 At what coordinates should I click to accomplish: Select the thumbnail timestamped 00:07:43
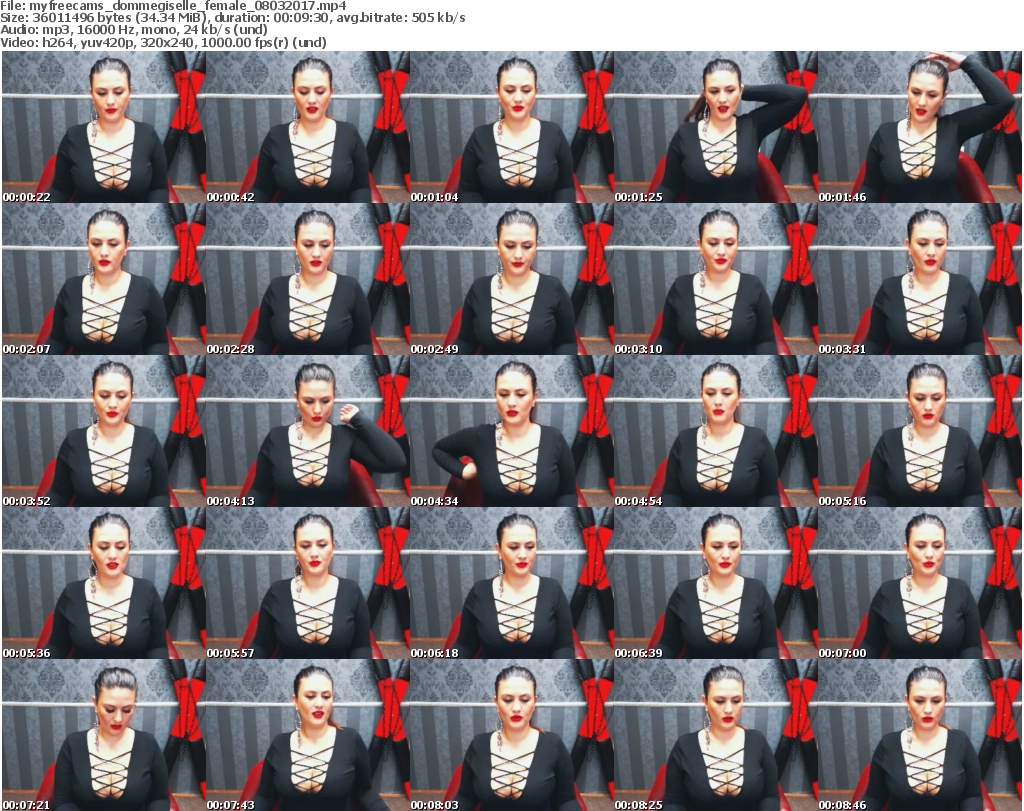click(x=308, y=735)
